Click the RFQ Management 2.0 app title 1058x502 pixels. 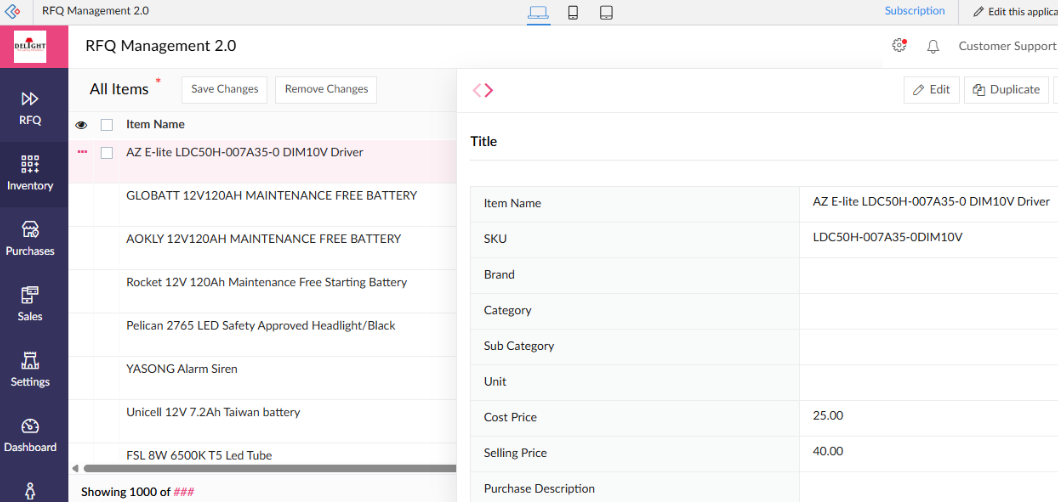(161, 46)
